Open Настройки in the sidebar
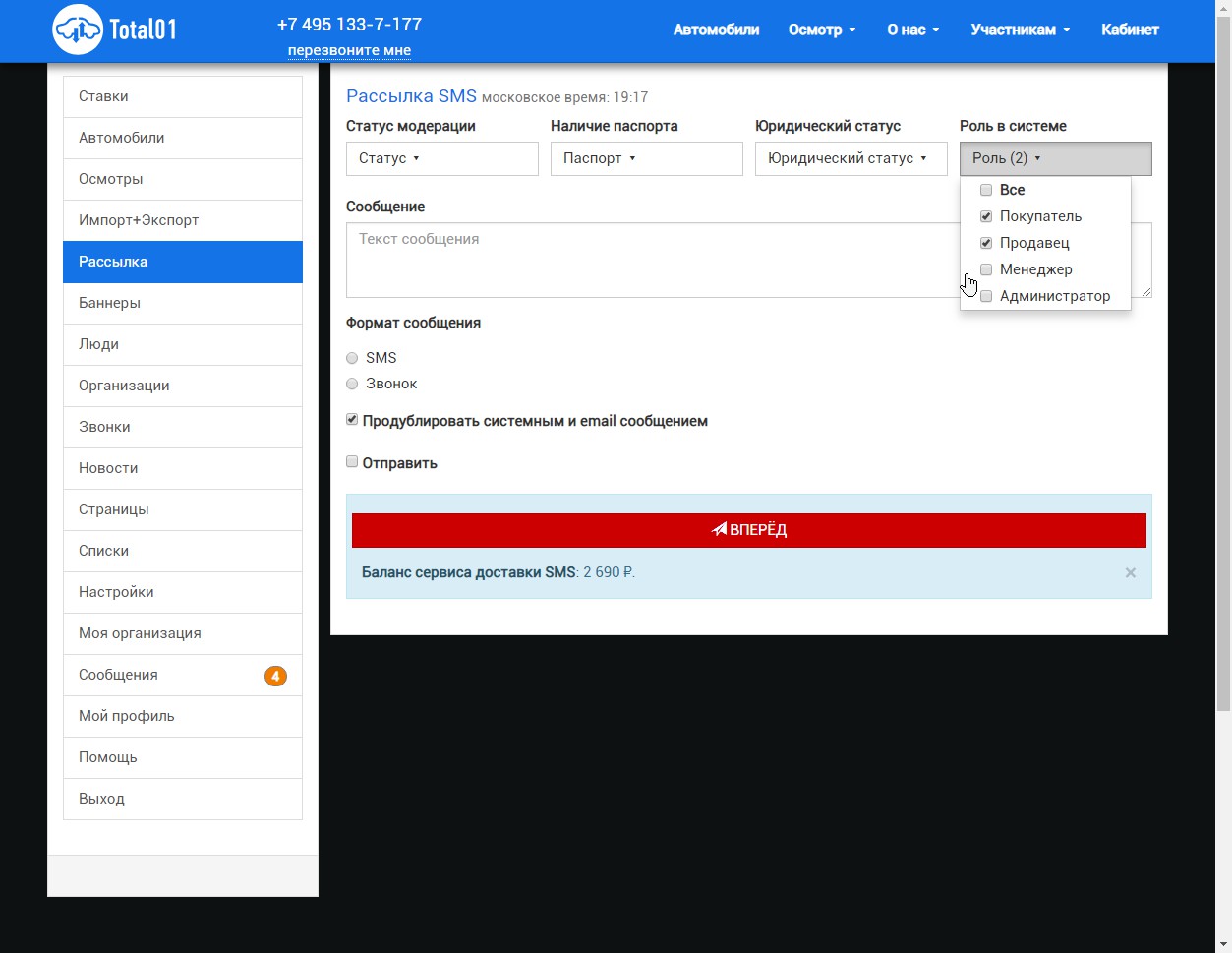The width and height of the screenshot is (1232, 953). pyautogui.click(x=183, y=592)
